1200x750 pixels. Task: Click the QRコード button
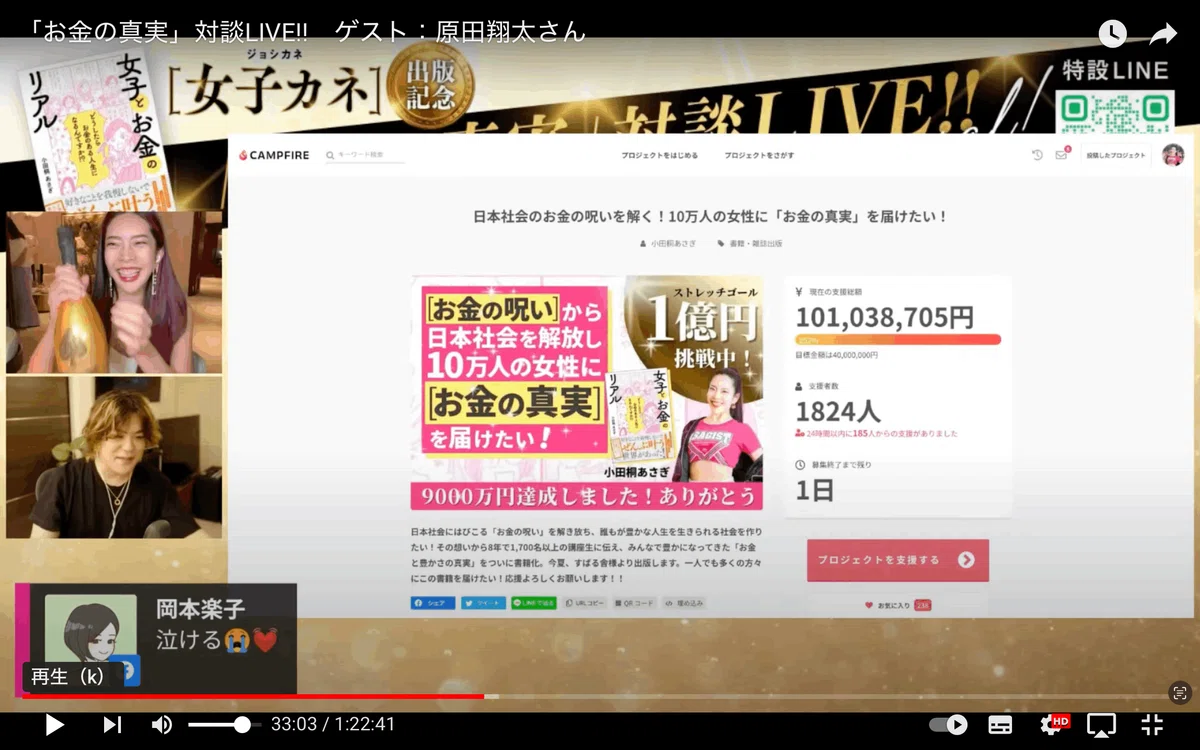point(635,603)
